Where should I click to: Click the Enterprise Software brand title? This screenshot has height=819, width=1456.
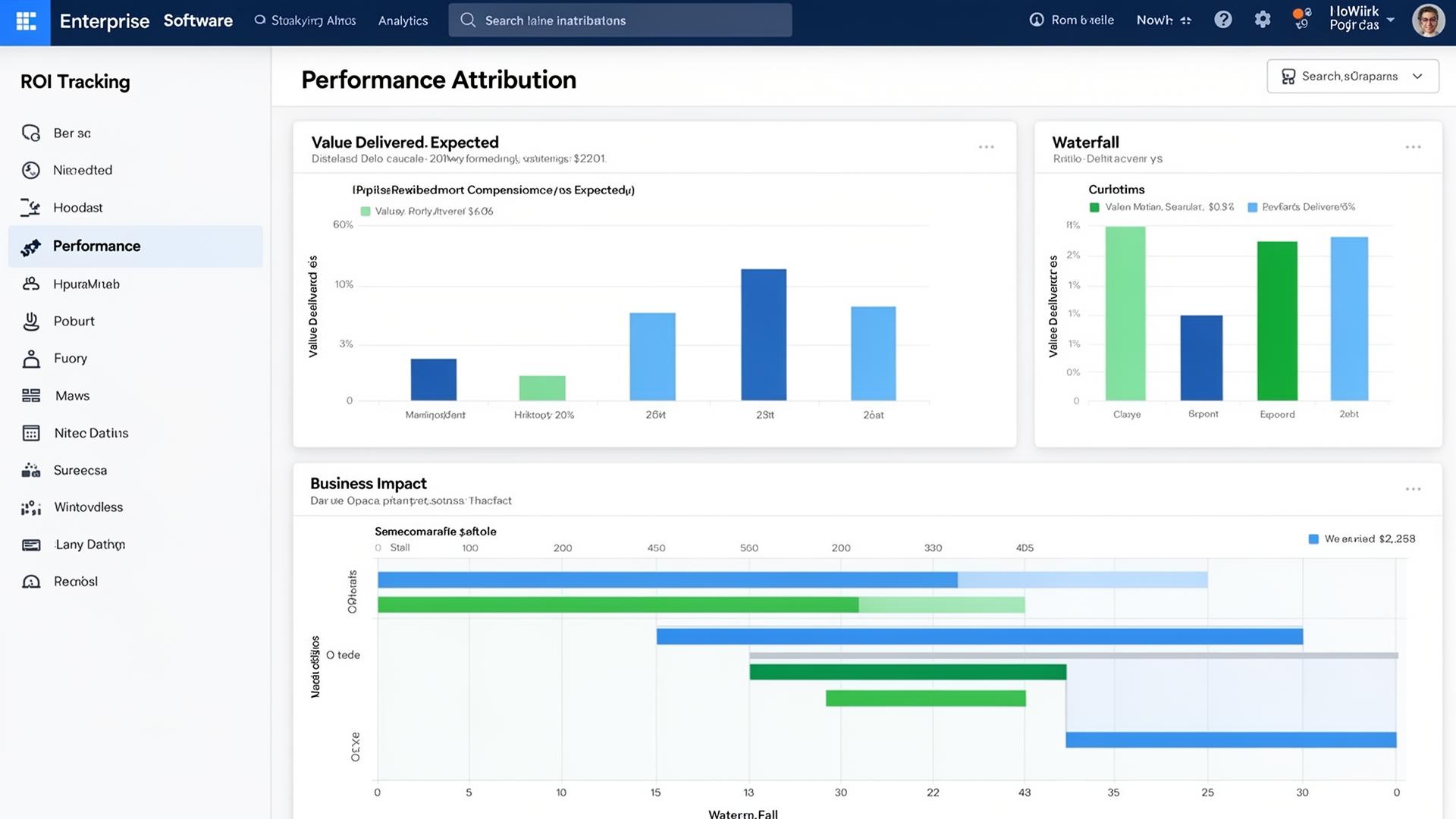tap(146, 20)
